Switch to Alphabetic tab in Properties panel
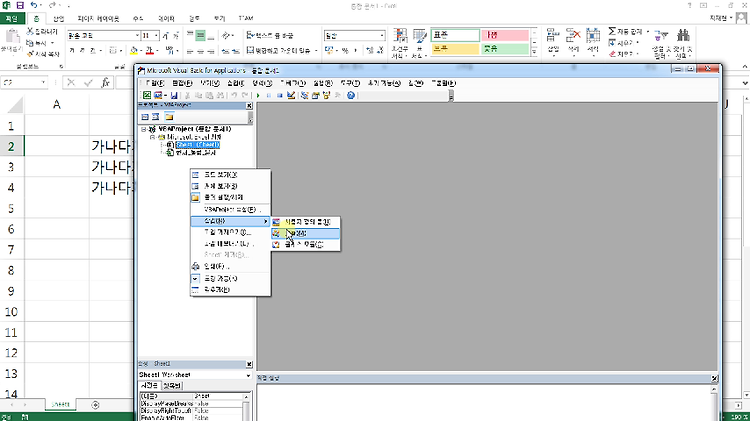This screenshot has height=421, width=750. pos(149,386)
